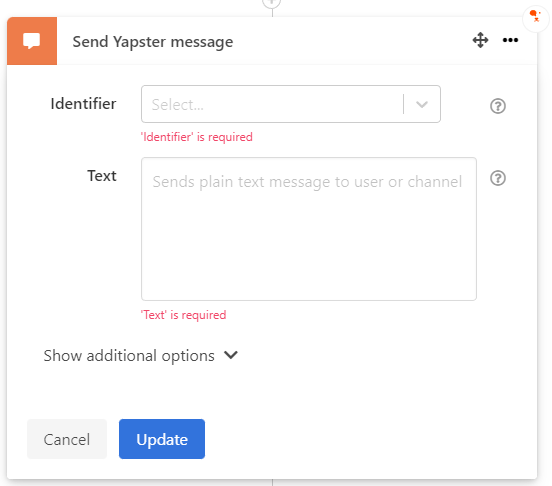Open help icon beside Identifier field
The height and width of the screenshot is (486, 552).
click(x=498, y=106)
